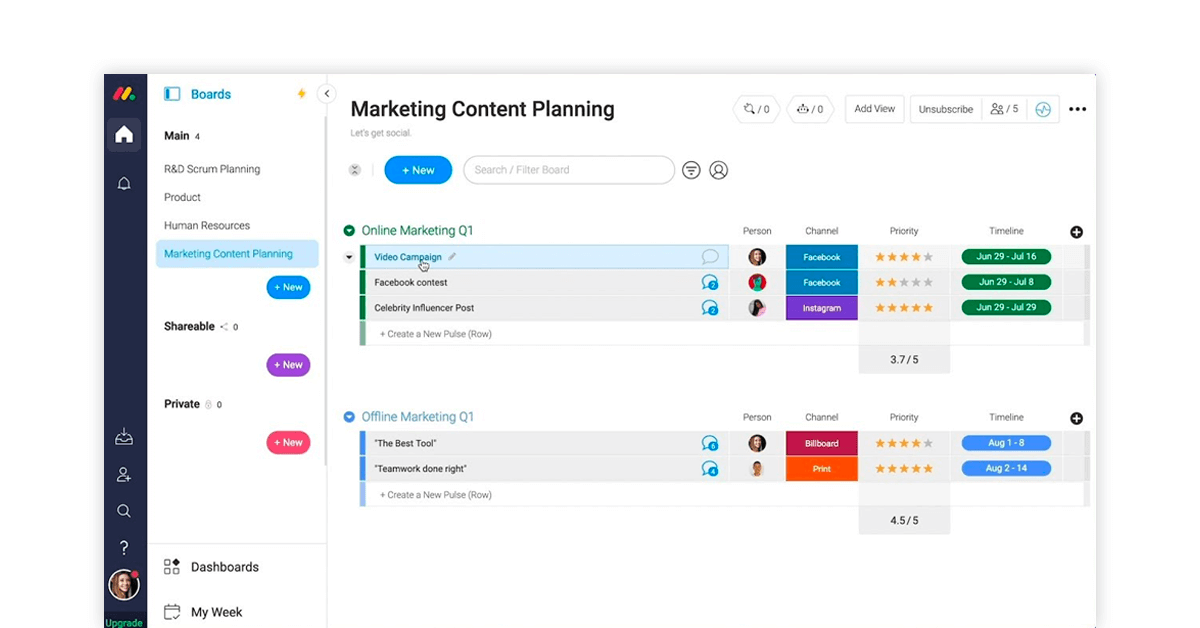Open "The Best Tool" updates bubble

coord(710,443)
